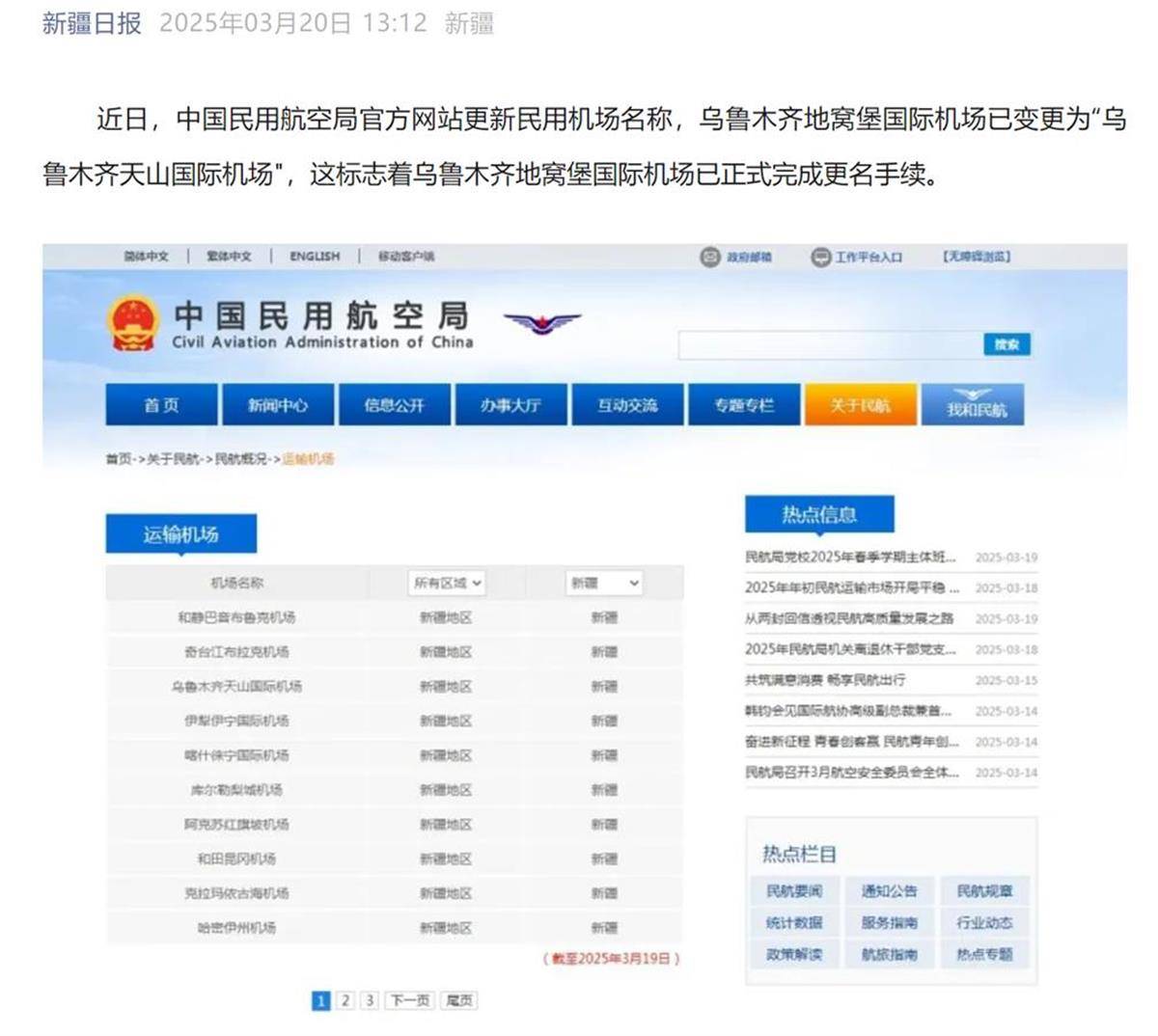This screenshot has height=1036, width=1158.
Task: Click 奇台江布拉克机场 row
Action: pos(395,652)
